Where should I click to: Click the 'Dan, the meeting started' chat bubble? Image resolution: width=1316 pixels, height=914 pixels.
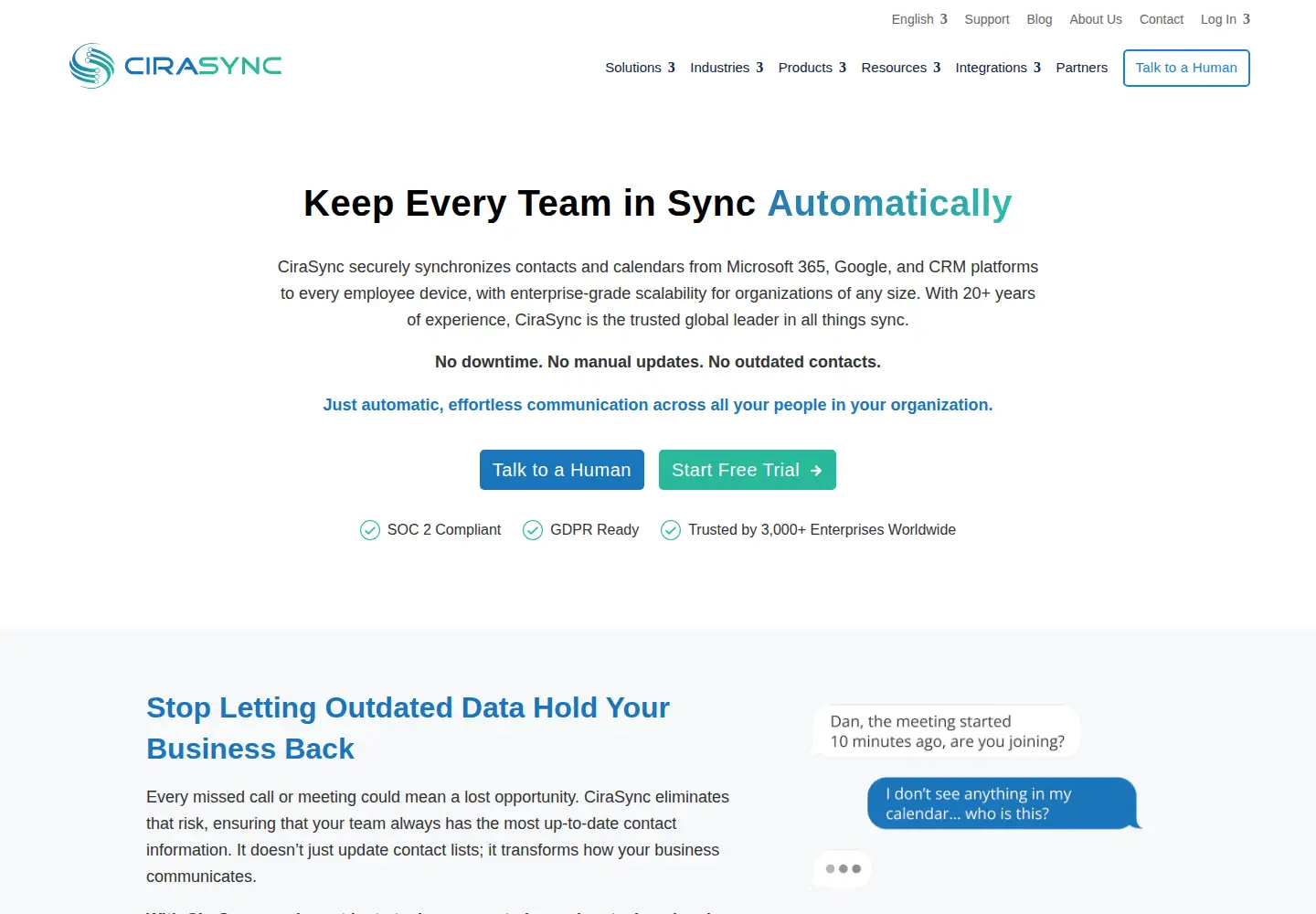click(x=946, y=731)
